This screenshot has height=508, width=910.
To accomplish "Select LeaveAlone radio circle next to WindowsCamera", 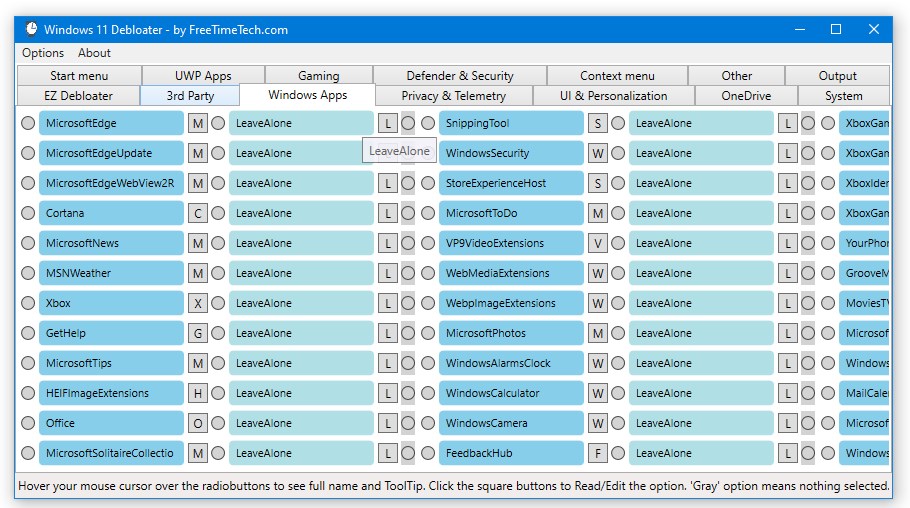I will coord(618,423).
